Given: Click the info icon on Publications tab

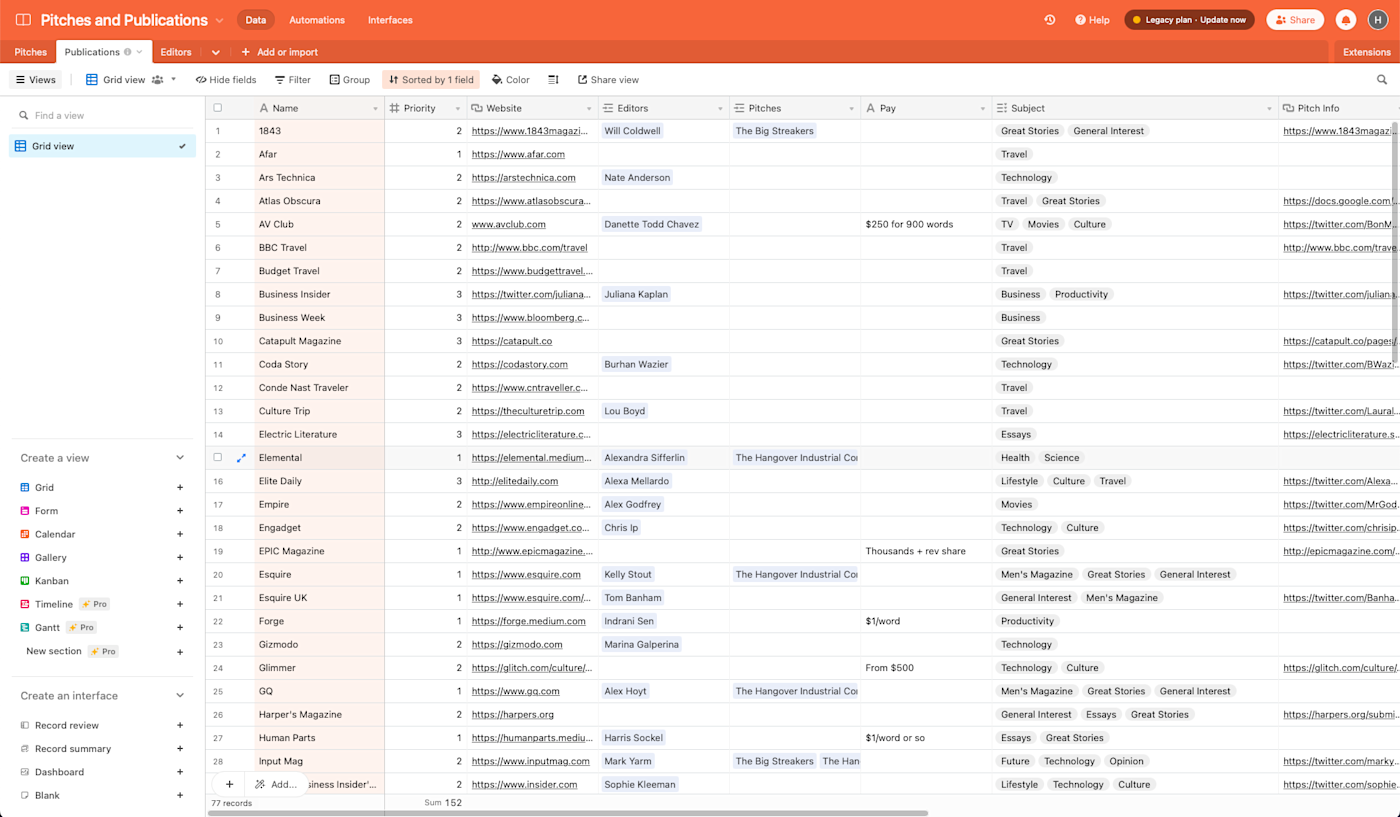Looking at the screenshot, I should [x=127, y=52].
